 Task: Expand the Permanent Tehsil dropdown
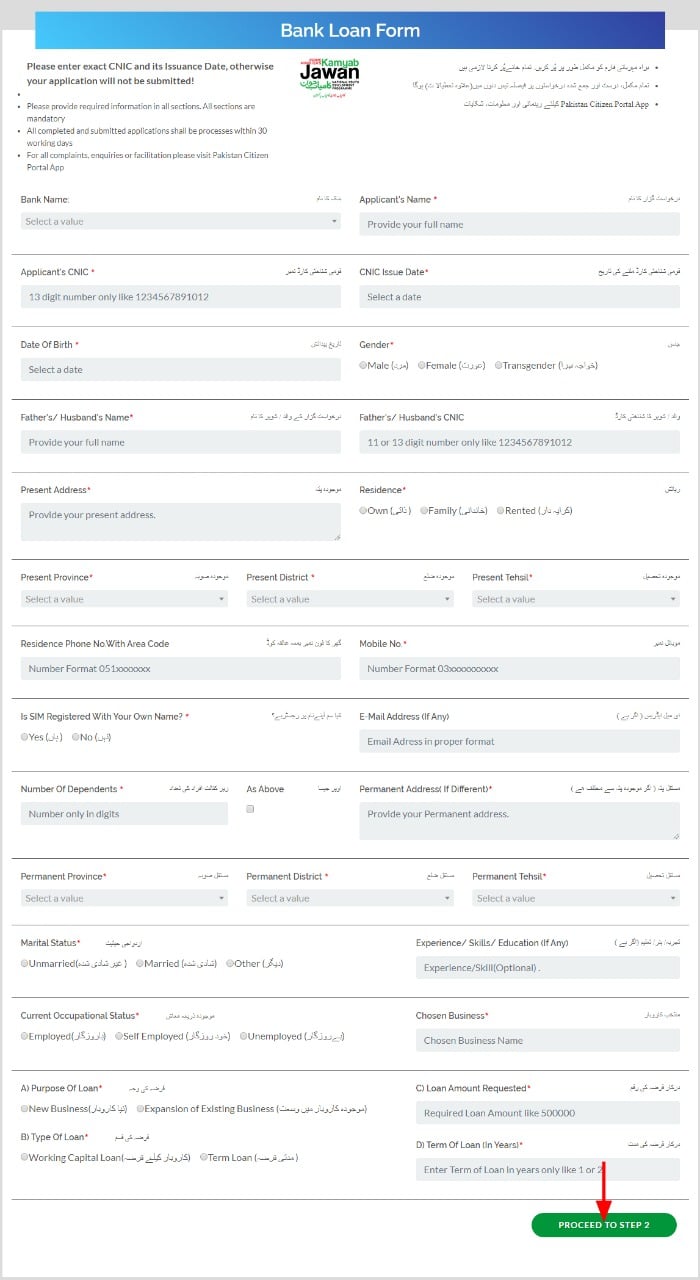[575, 898]
